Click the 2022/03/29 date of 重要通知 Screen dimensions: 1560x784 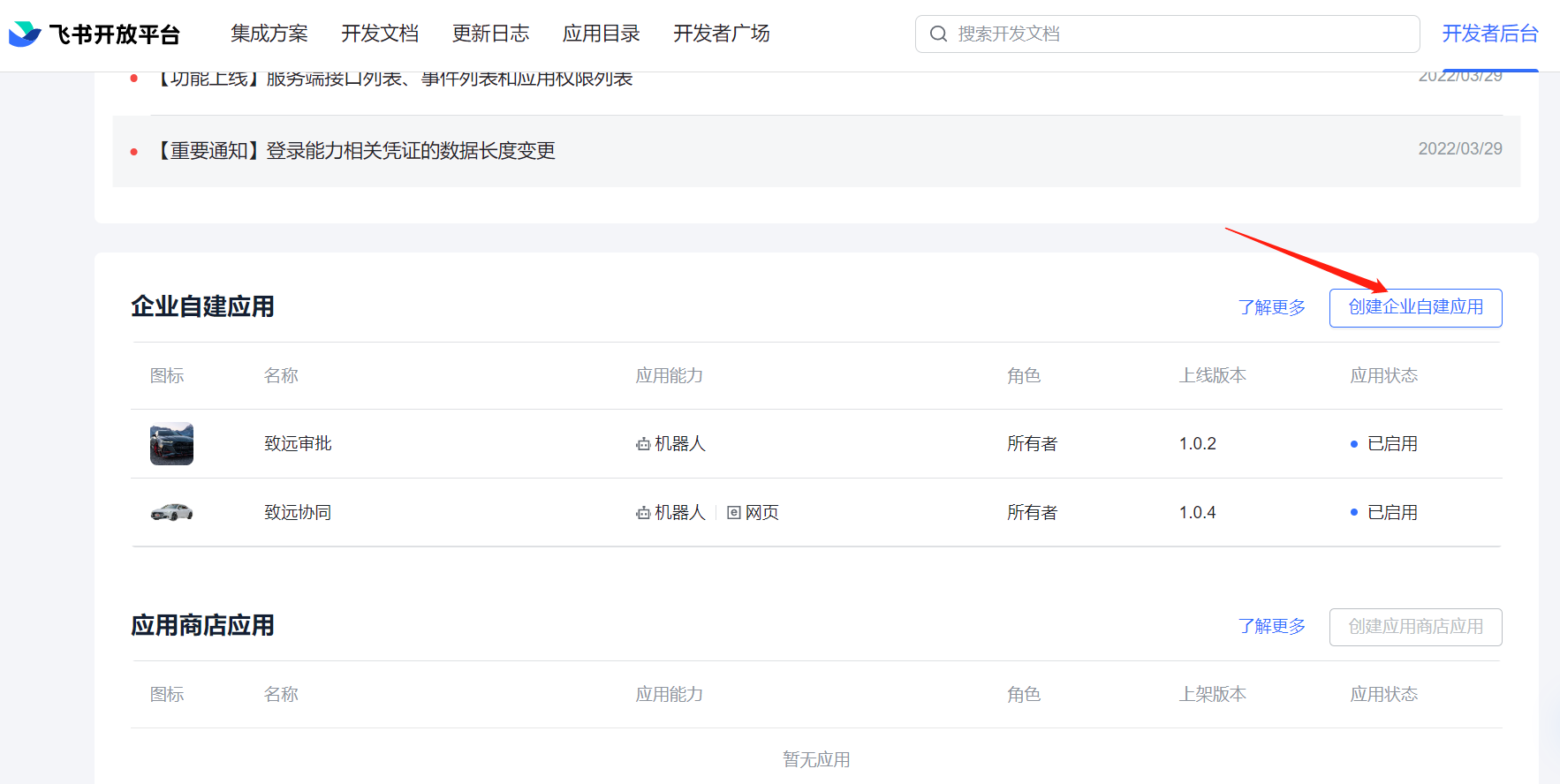(1460, 149)
